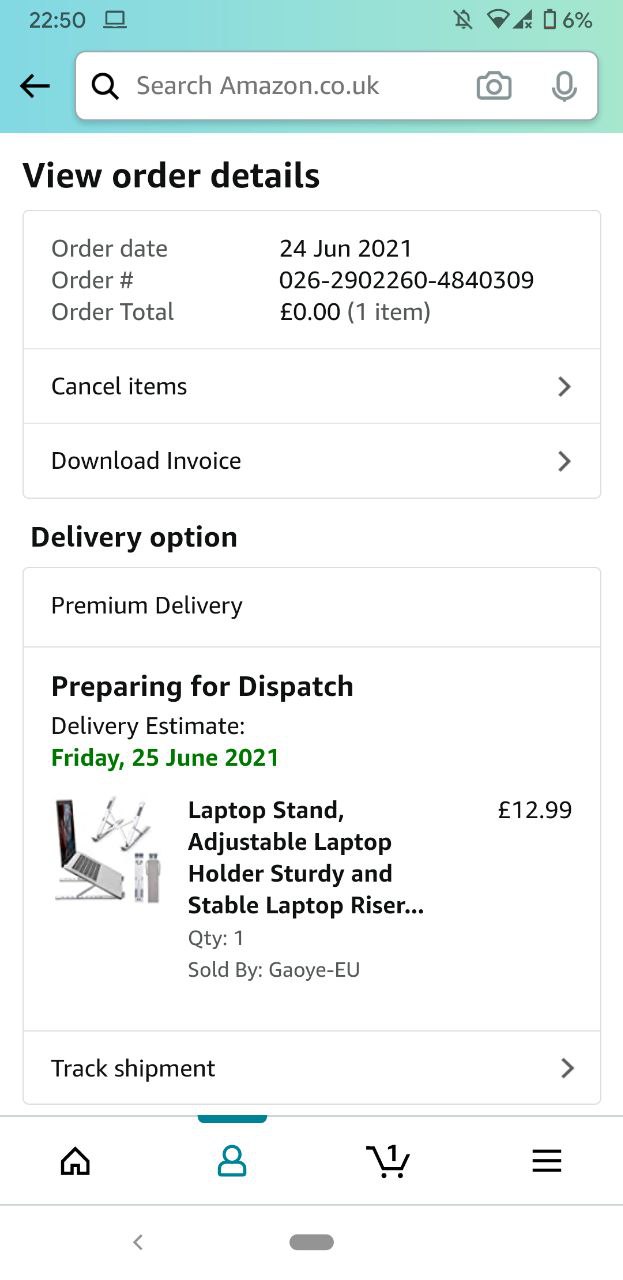
Task: Expand Track shipment chevron
Action: click(x=567, y=1068)
